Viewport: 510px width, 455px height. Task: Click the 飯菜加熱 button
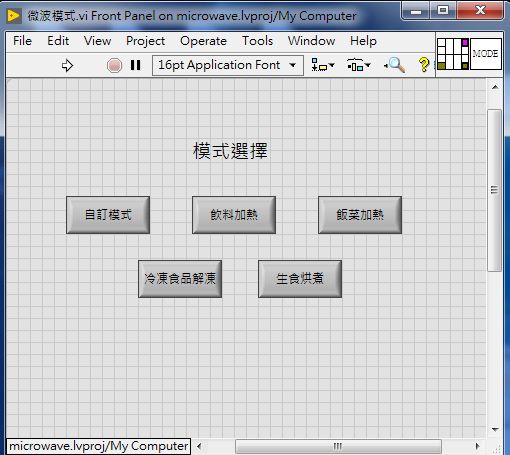[x=360, y=215]
